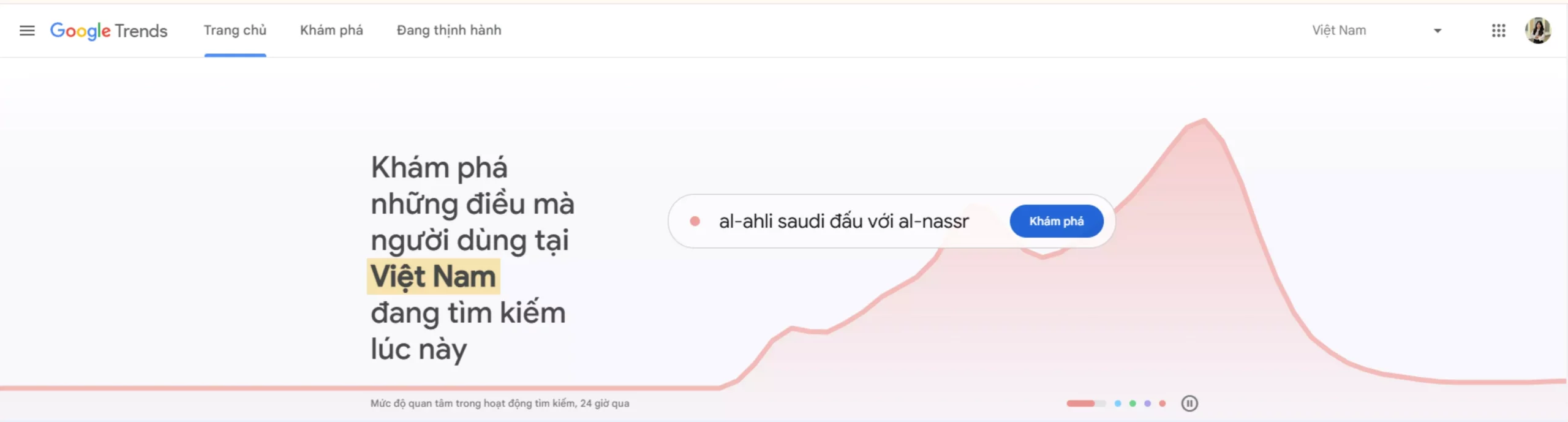The width and height of the screenshot is (1568, 422).
Task: Open the Google apps grid
Action: click(1498, 31)
